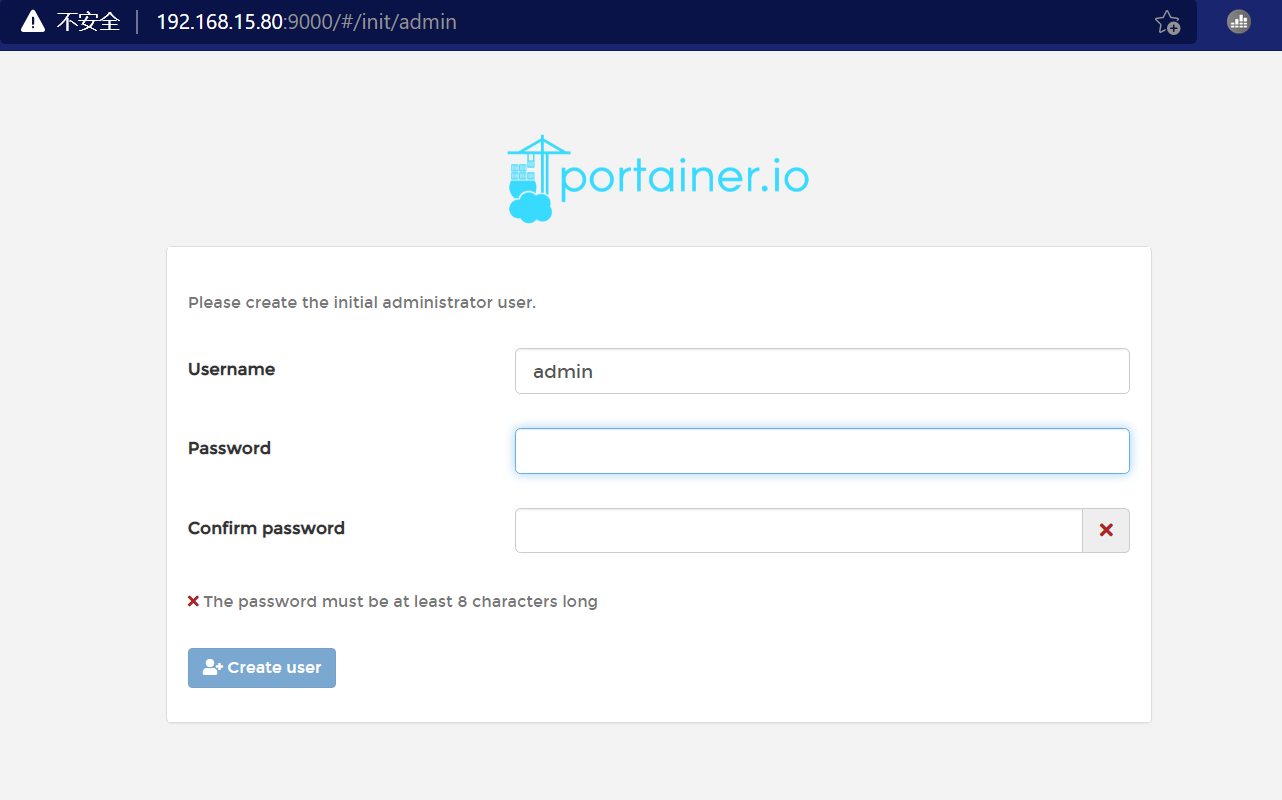Viewport: 1282px width, 800px height.
Task: Focus the Confirm password input field
Action: pyautogui.click(x=799, y=530)
